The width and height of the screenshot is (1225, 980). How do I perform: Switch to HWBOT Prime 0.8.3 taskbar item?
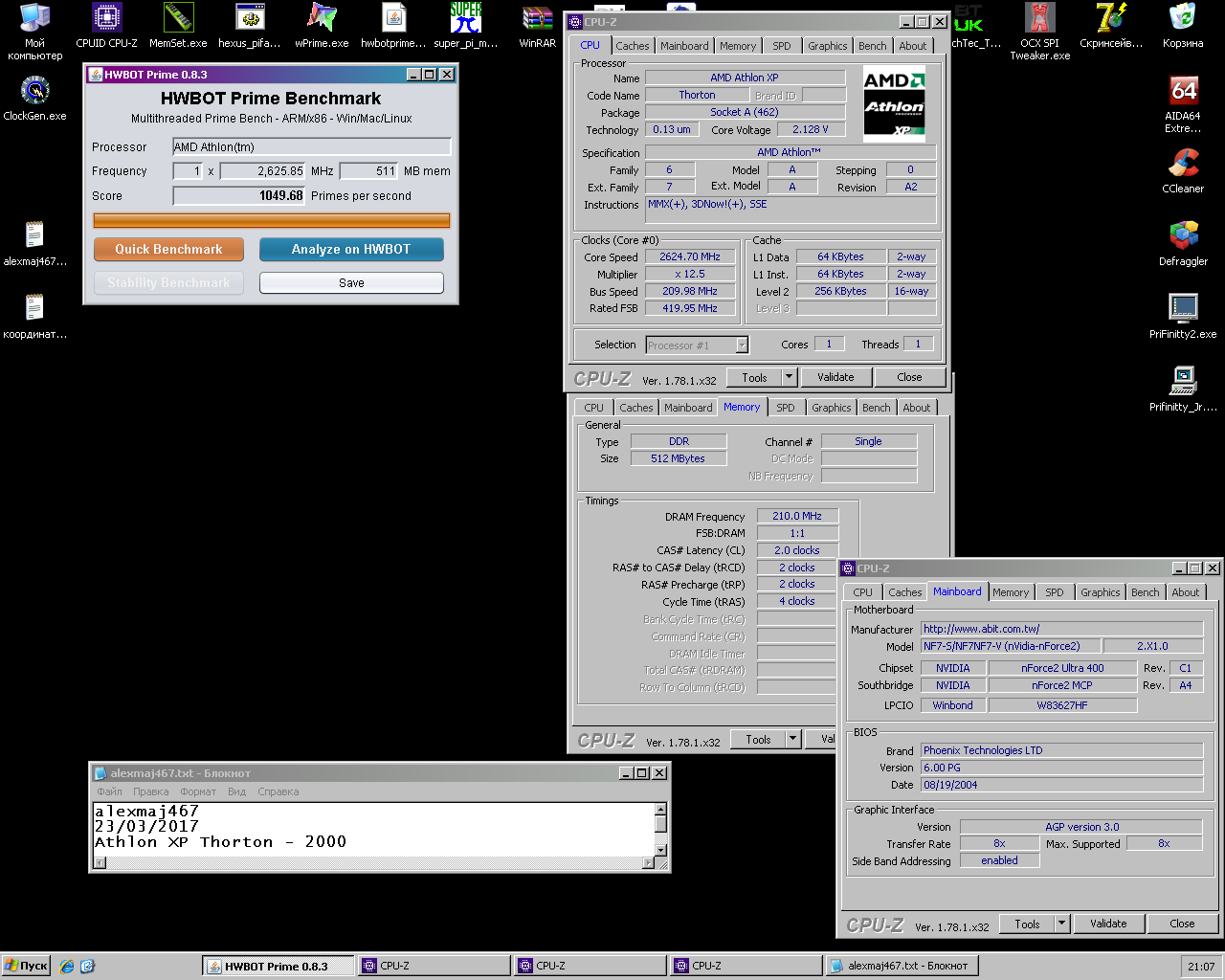(278, 966)
